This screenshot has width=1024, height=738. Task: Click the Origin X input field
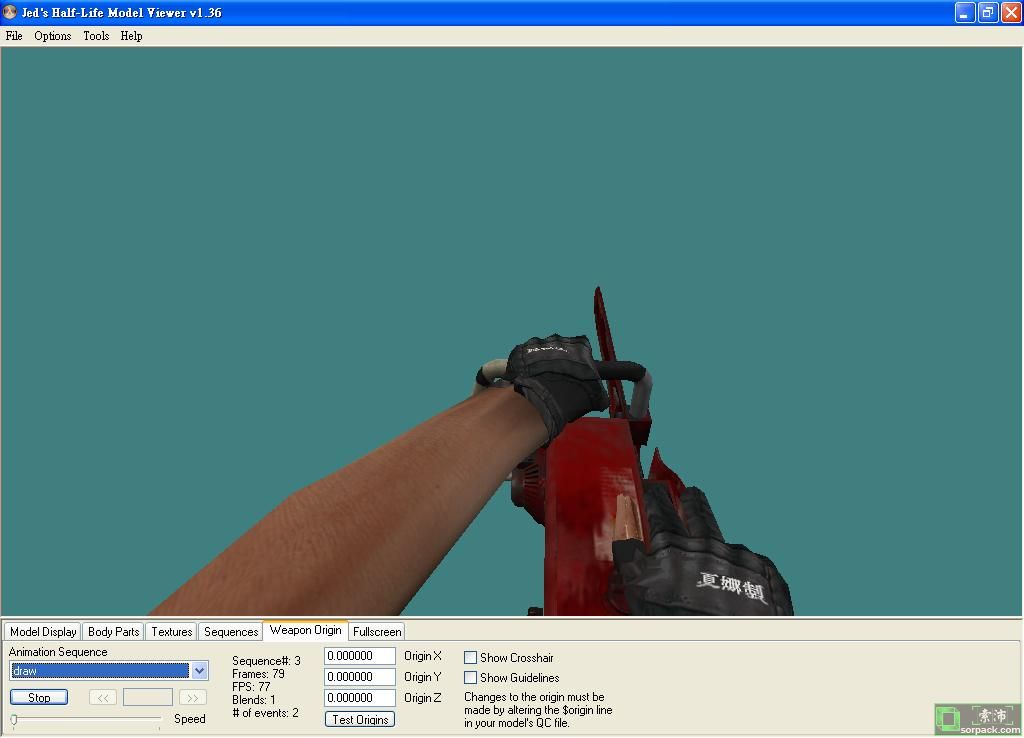coord(359,656)
